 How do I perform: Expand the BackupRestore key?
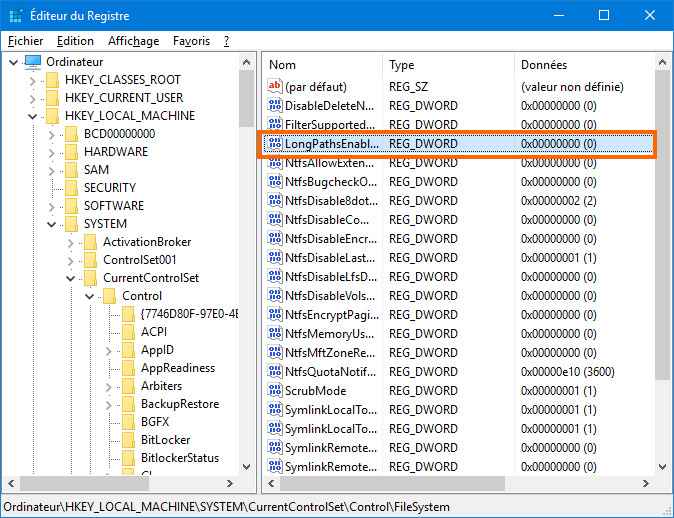coord(108,405)
